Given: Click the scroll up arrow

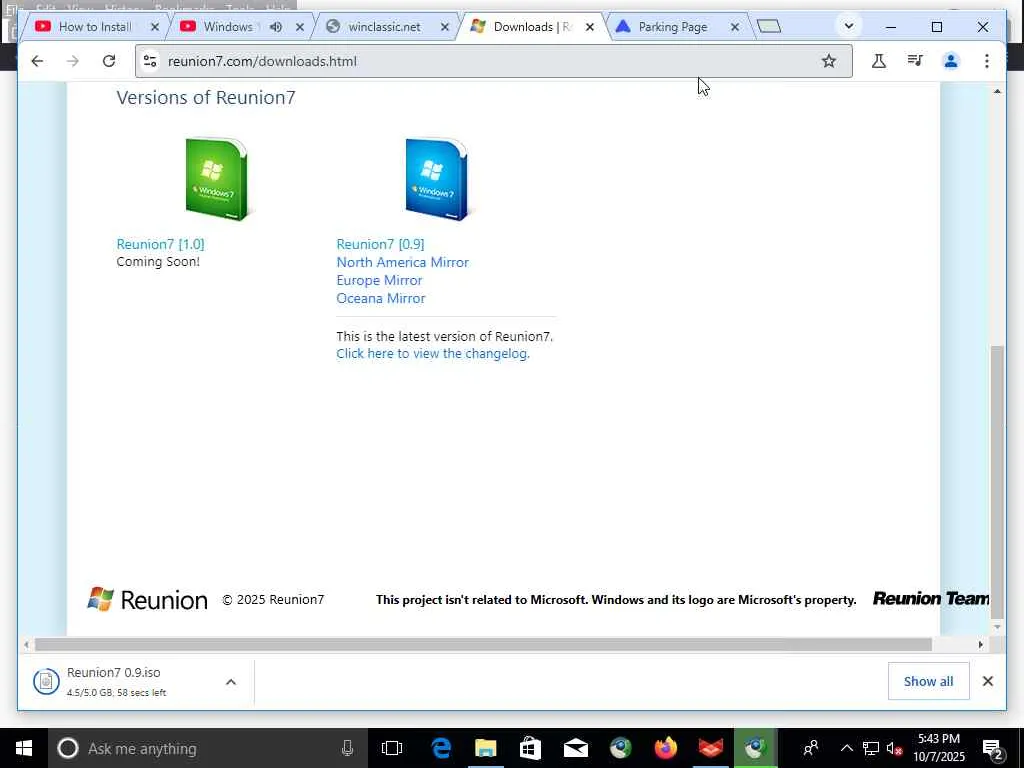Looking at the screenshot, I should (997, 91).
